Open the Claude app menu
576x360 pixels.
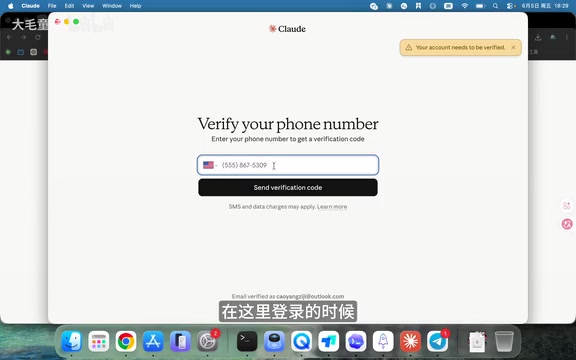click(x=30, y=6)
